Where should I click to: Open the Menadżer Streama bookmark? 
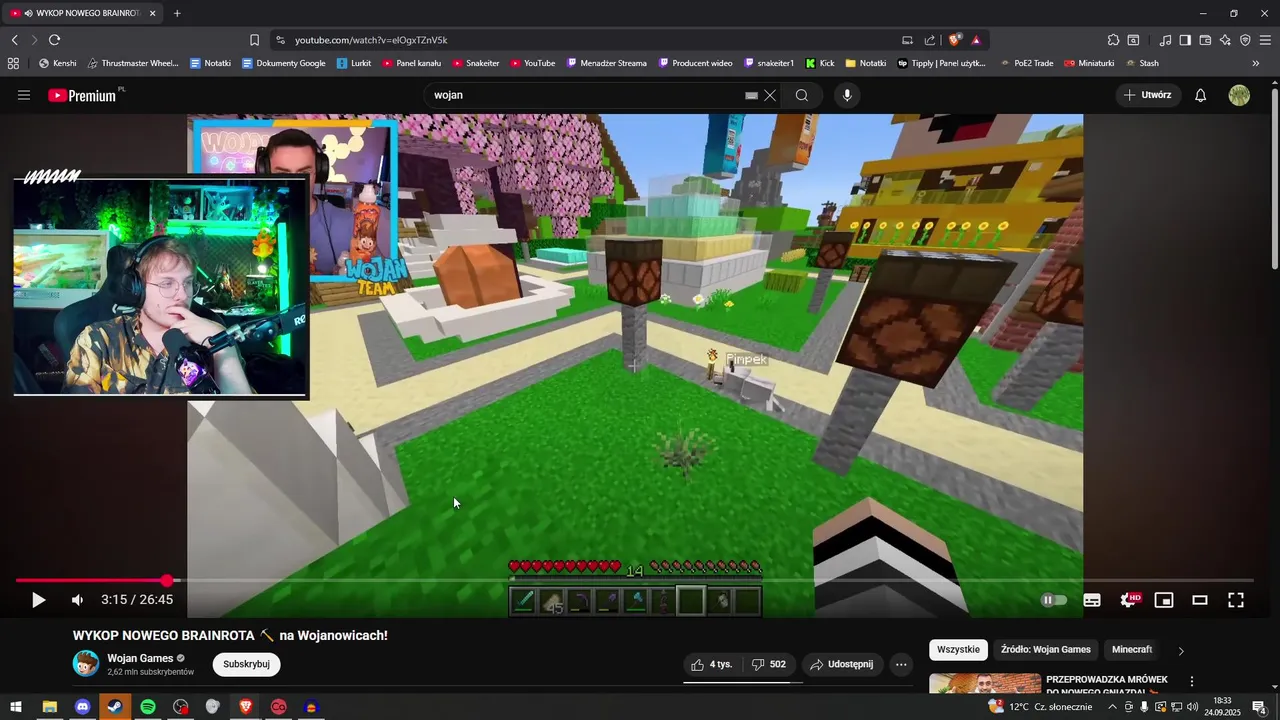tap(607, 63)
